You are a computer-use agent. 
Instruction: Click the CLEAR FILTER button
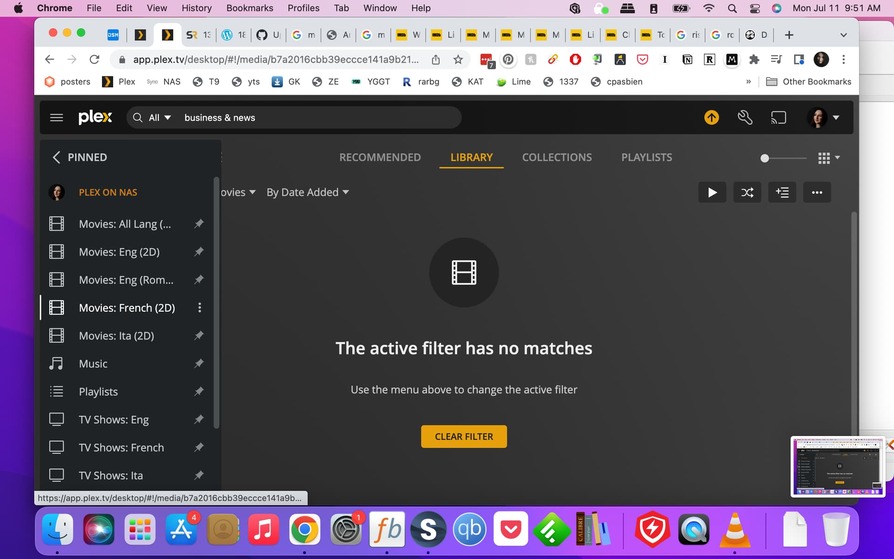(464, 436)
